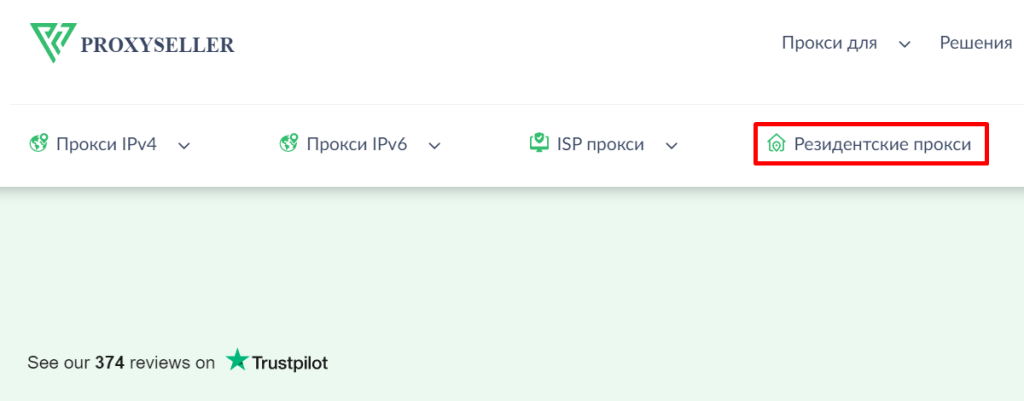Click the green Proxyseller triangle logo icon
The width and height of the screenshot is (1024, 401).
pyautogui.click(x=53, y=42)
